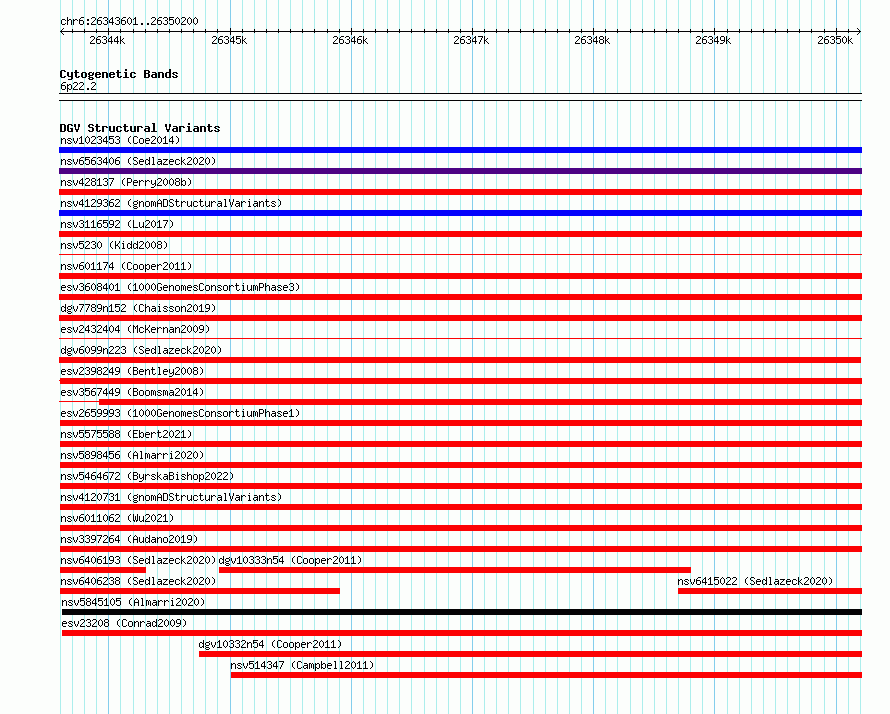Select nsv6406193 (Sedlazeck2020) label
Screen dimensions: 890x714
pyautogui.click(x=138, y=560)
